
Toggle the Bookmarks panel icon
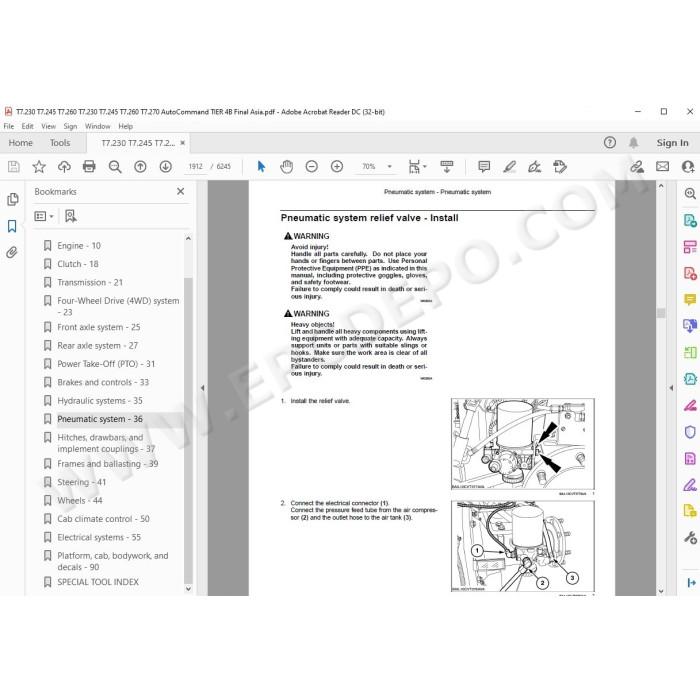pos(12,226)
